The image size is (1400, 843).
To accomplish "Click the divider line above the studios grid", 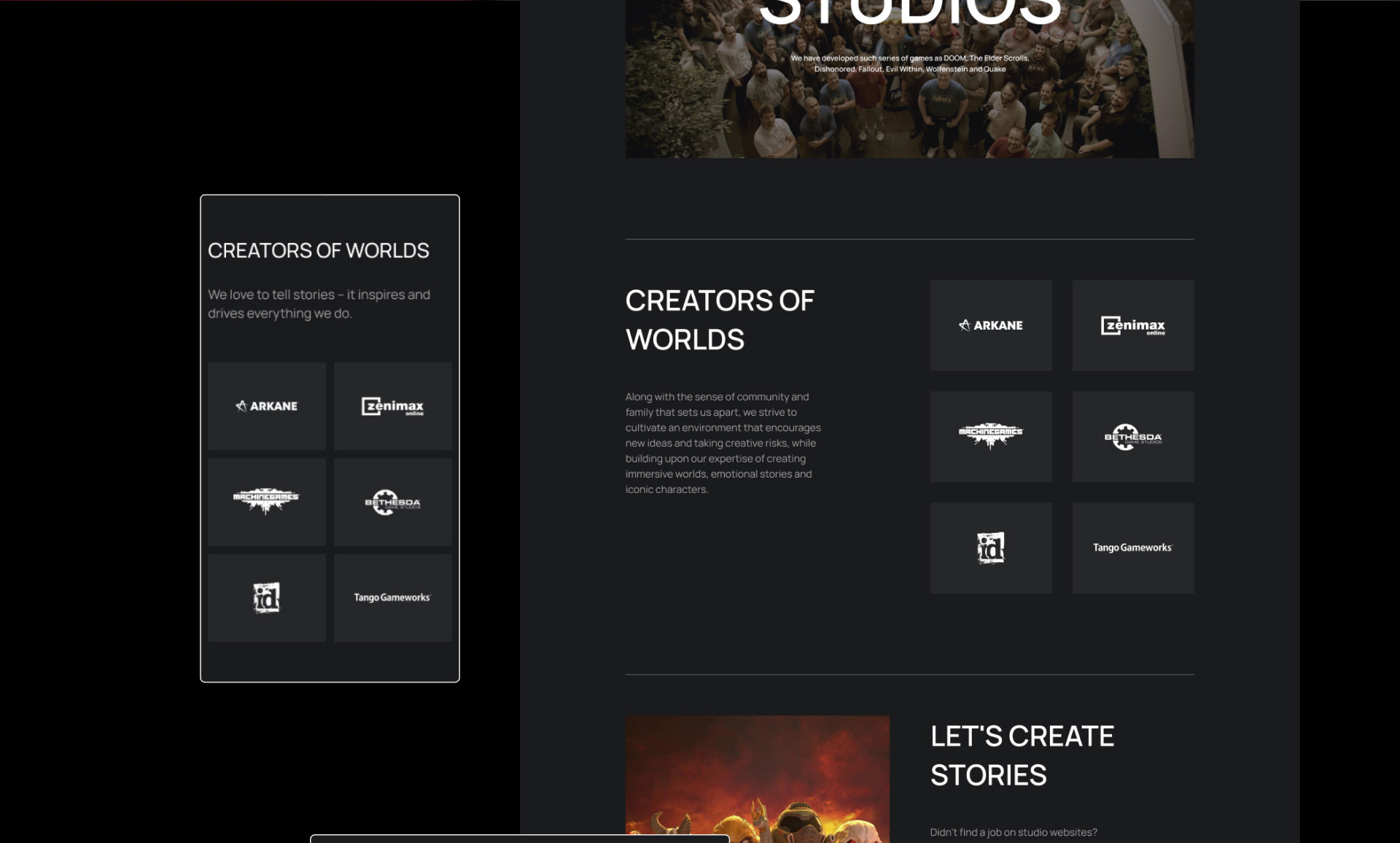I will pyautogui.click(x=909, y=238).
